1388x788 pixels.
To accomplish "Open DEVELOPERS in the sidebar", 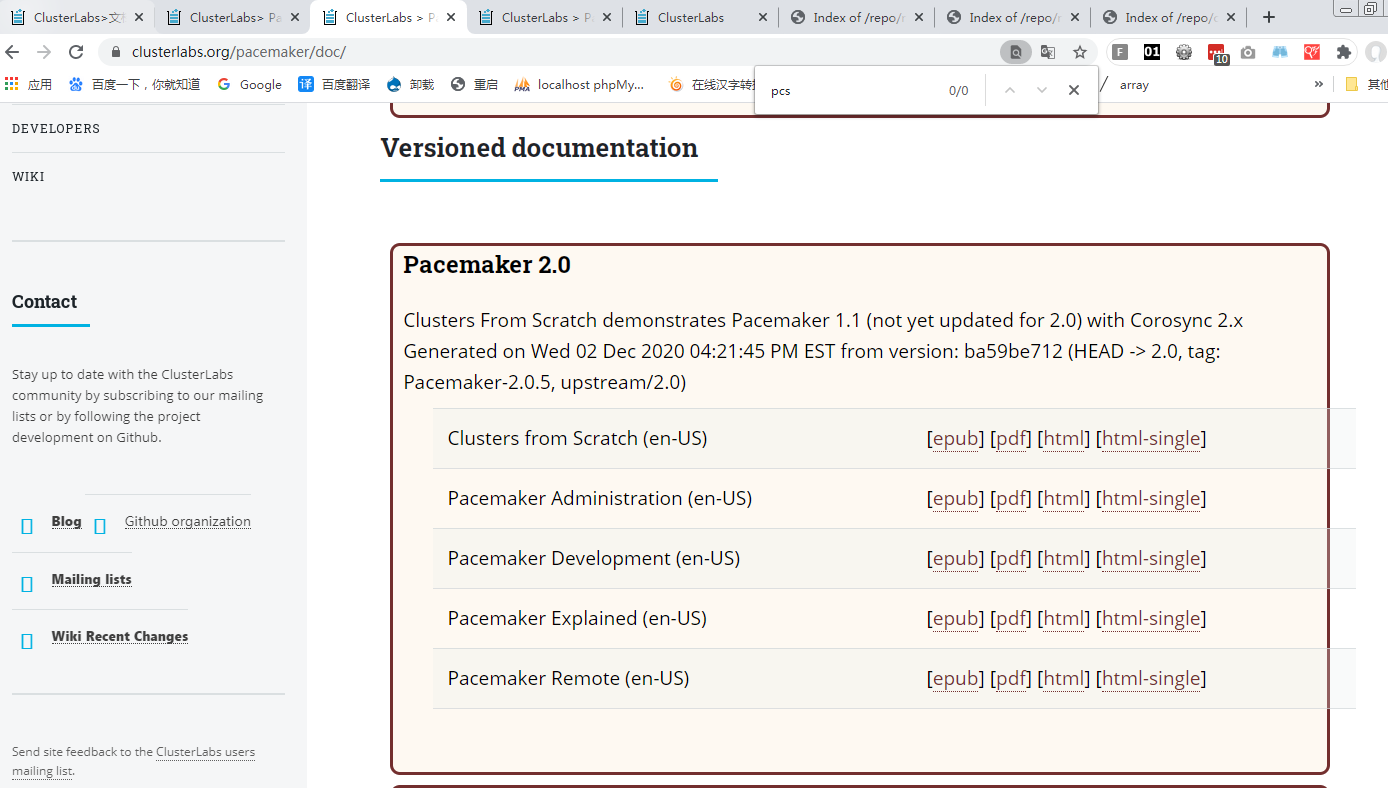I will [x=56, y=128].
